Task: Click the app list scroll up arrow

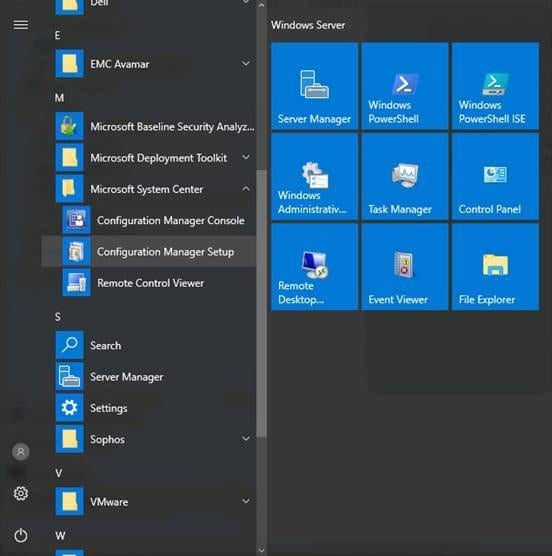Action: 262,5
